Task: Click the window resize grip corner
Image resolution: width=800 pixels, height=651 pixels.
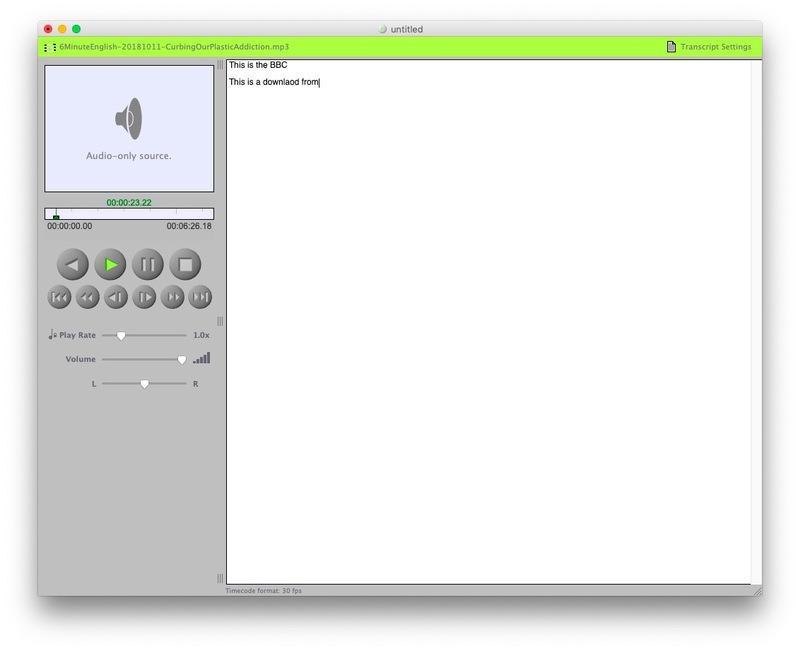Action: click(x=758, y=591)
